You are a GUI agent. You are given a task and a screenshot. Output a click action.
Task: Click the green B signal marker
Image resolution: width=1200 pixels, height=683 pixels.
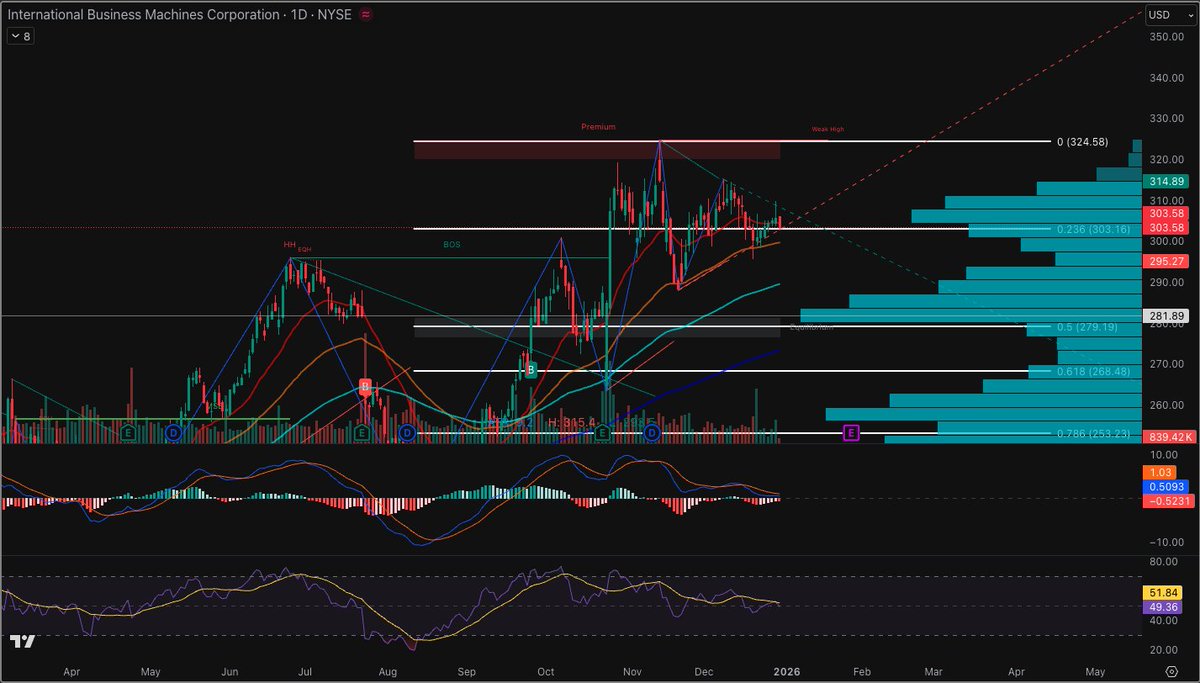(x=532, y=369)
